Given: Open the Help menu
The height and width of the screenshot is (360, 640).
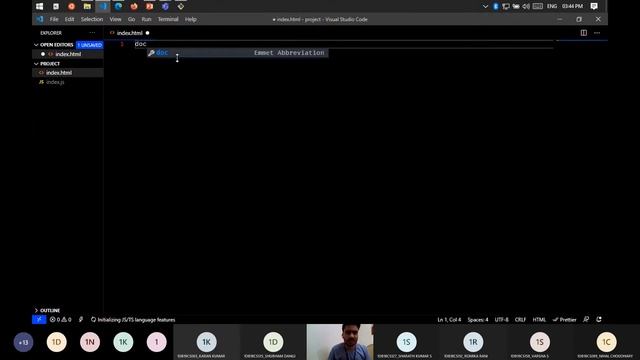Looking at the screenshot, I should click(x=191, y=19).
